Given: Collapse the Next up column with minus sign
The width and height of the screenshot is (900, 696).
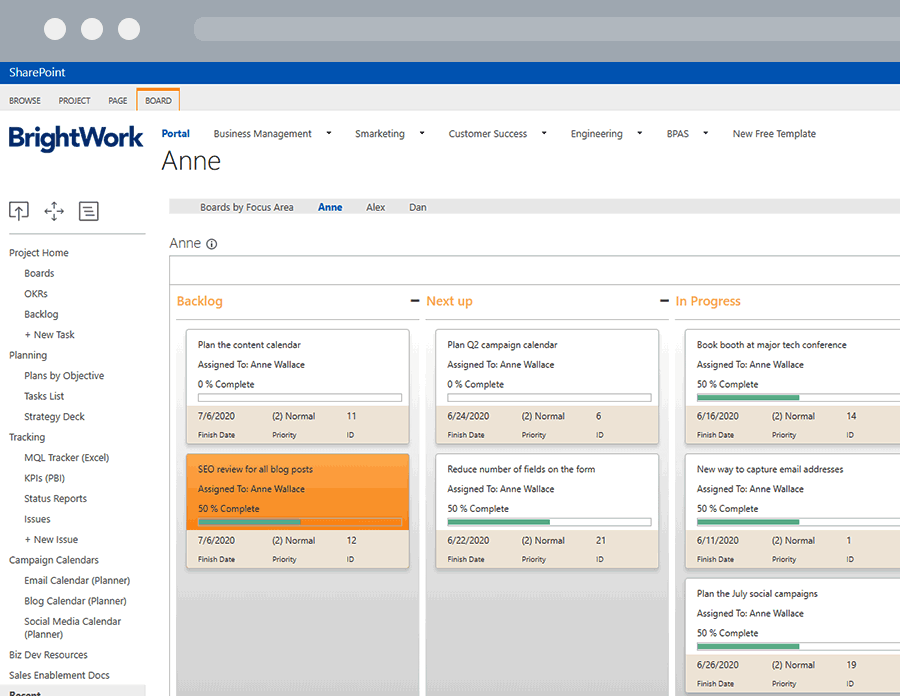Looking at the screenshot, I should click(x=664, y=301).
